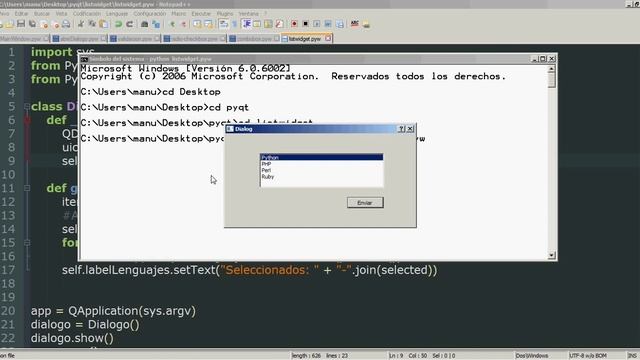Click the Cut scissors toolbar icon
The height and width of the screenshot is (360, 640).
tap(81, 24)
